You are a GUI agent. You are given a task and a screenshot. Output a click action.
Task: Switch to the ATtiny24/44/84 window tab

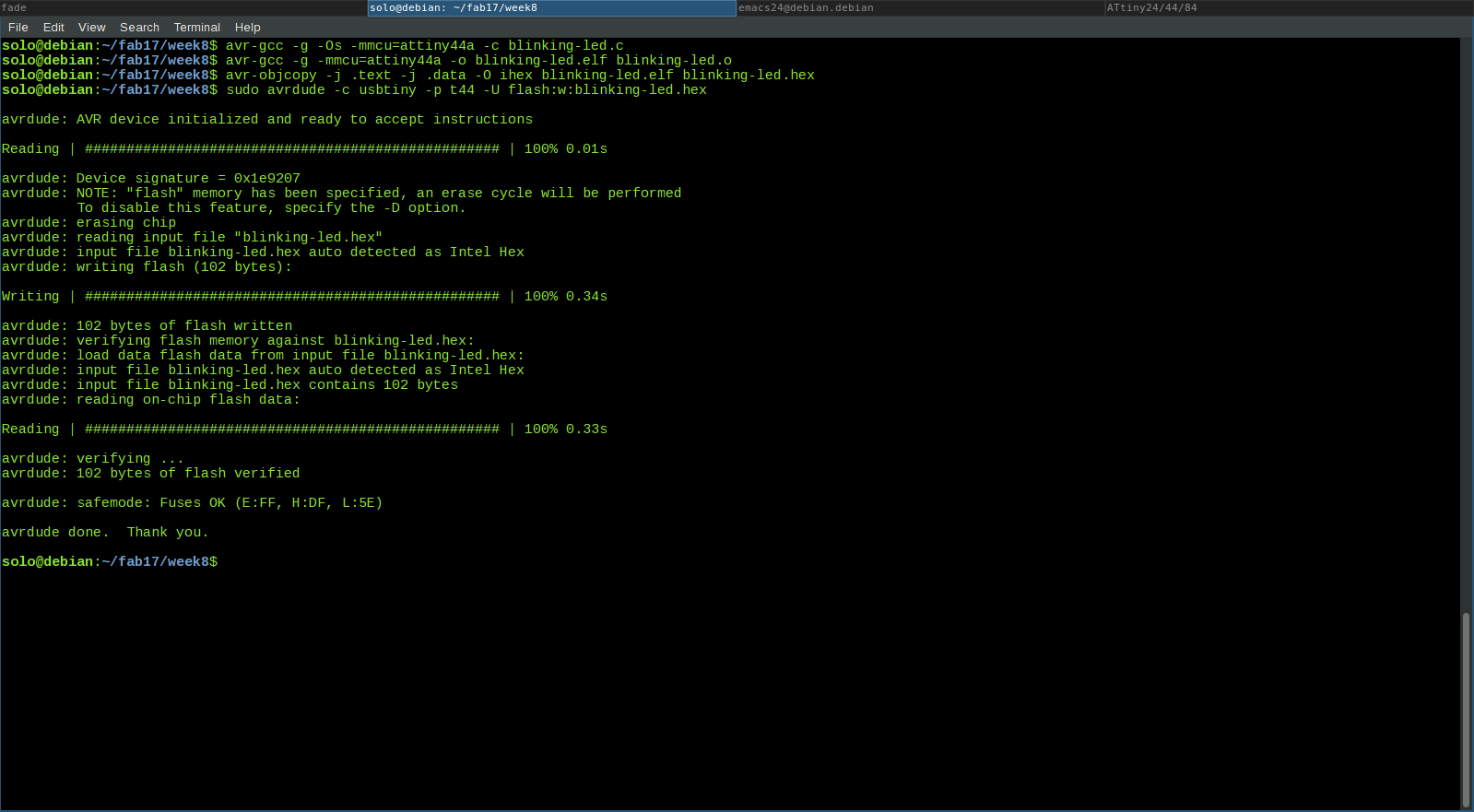point(1290,7)
